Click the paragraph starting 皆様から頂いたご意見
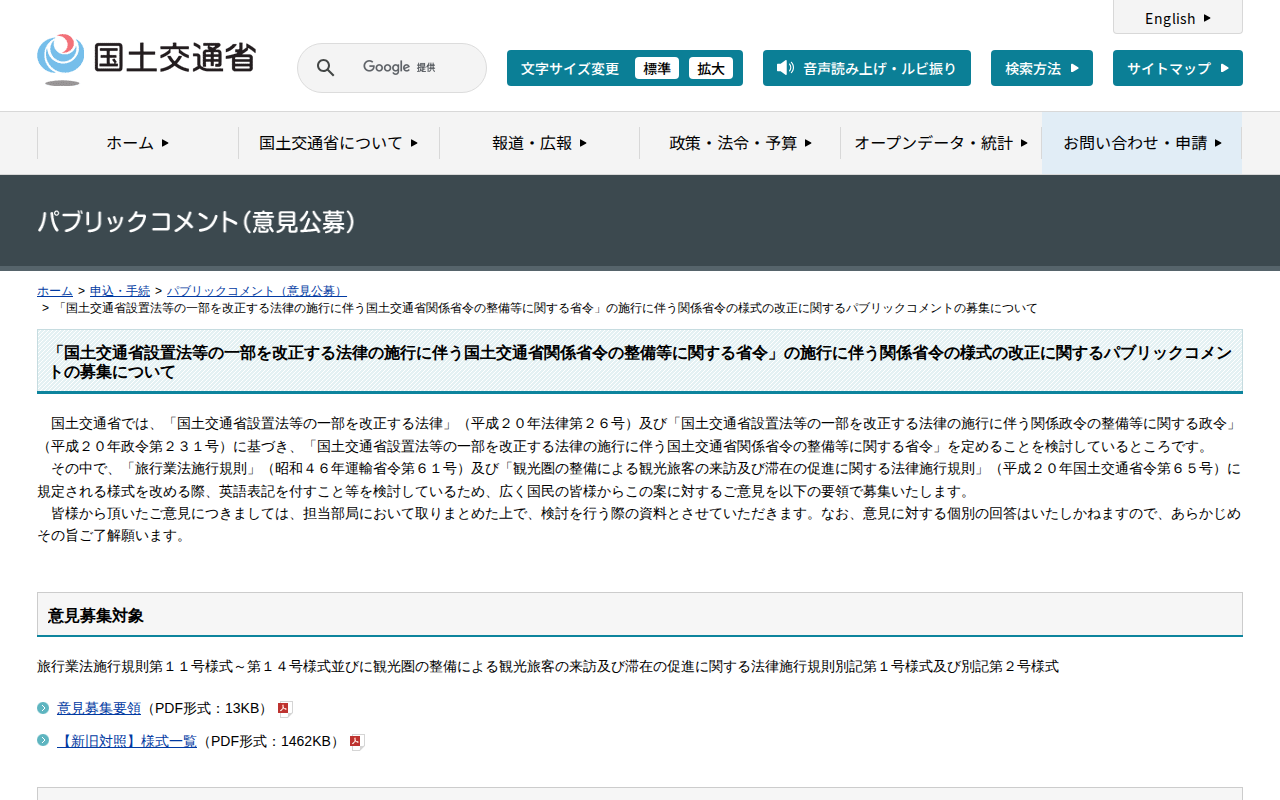 [x=640, y=525]
